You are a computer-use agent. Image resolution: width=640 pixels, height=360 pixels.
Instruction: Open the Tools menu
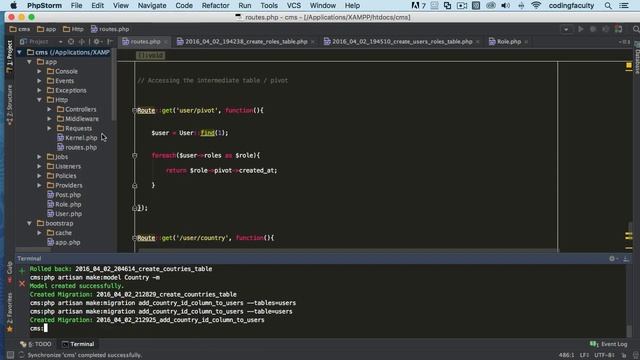click(x=269, y=5)
